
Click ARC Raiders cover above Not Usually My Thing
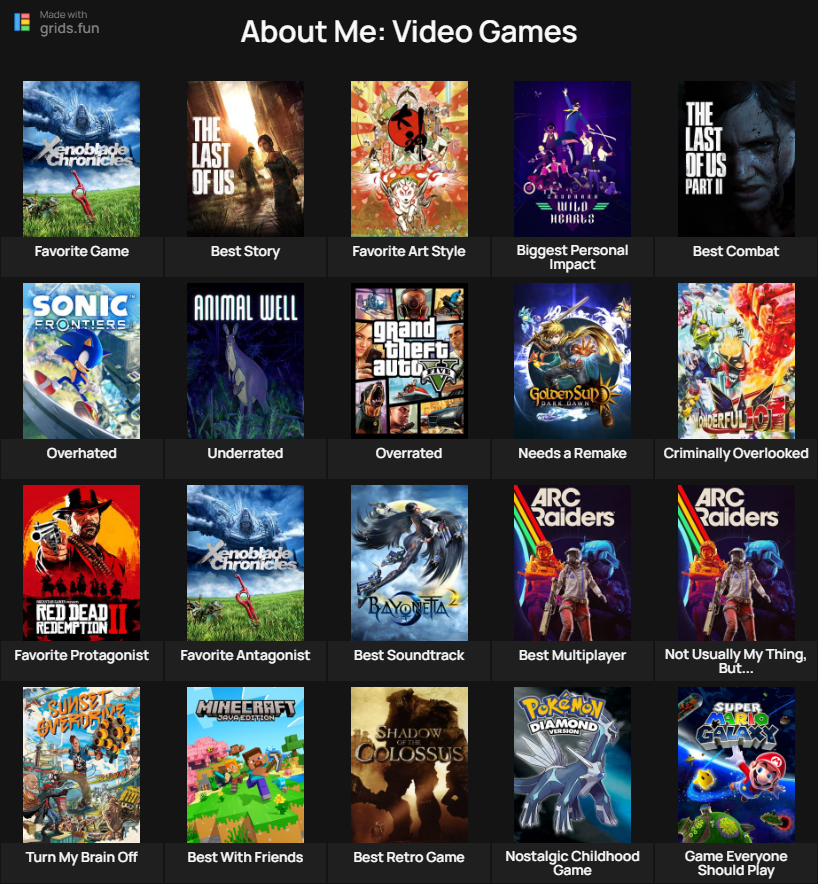click(736, 563)
